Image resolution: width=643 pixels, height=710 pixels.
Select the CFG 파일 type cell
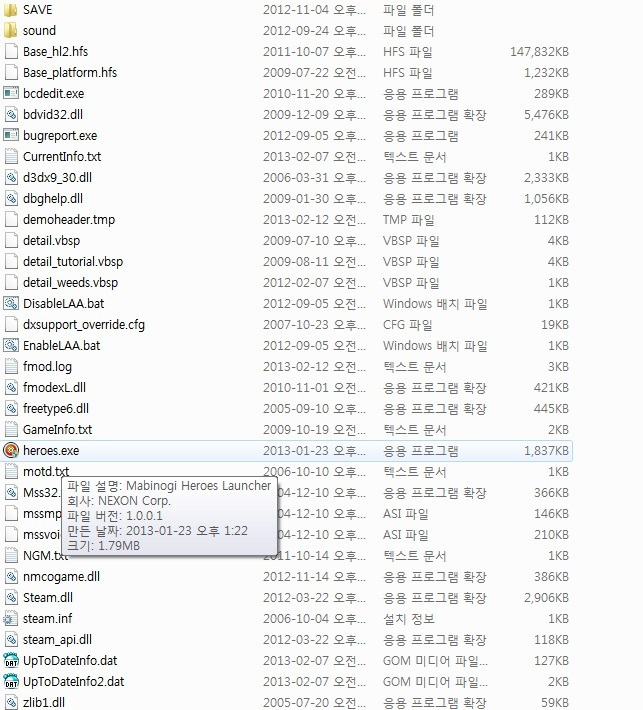408,325
